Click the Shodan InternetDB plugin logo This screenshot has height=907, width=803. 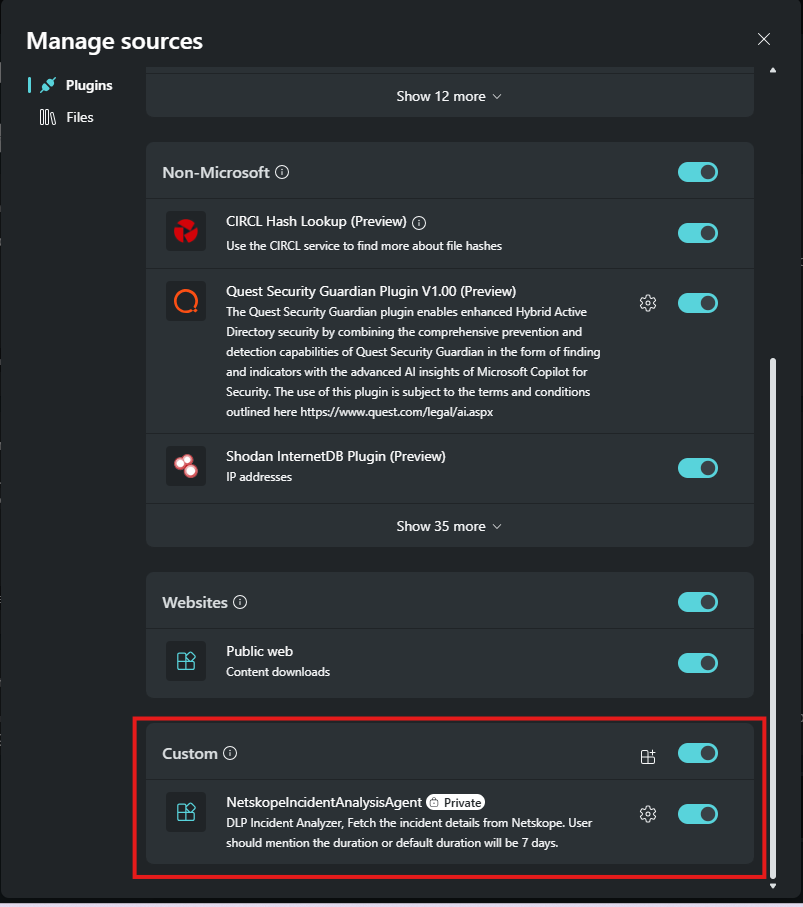click(x=186, y=466)
